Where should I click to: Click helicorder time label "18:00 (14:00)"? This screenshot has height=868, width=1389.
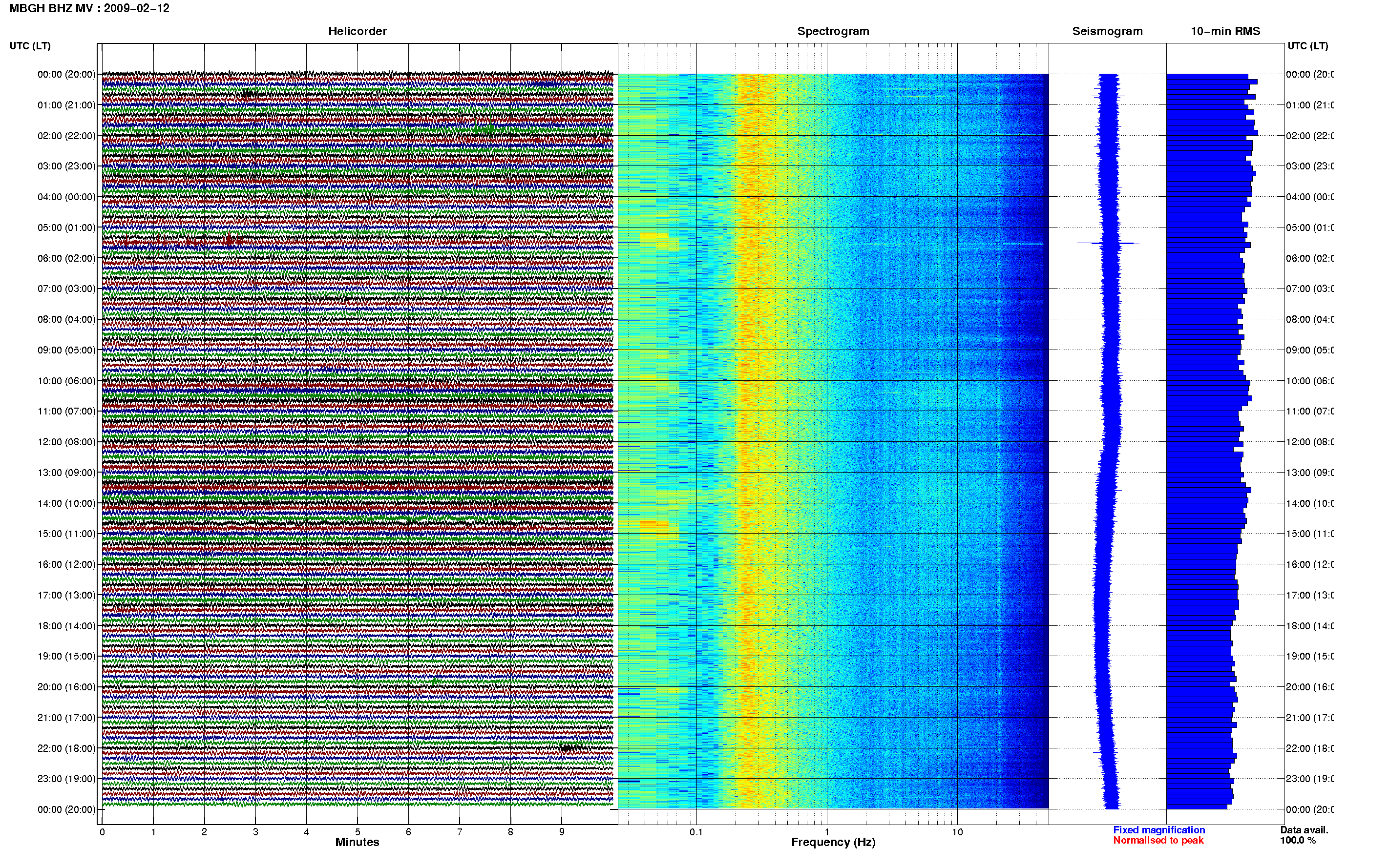coord(66,626)
